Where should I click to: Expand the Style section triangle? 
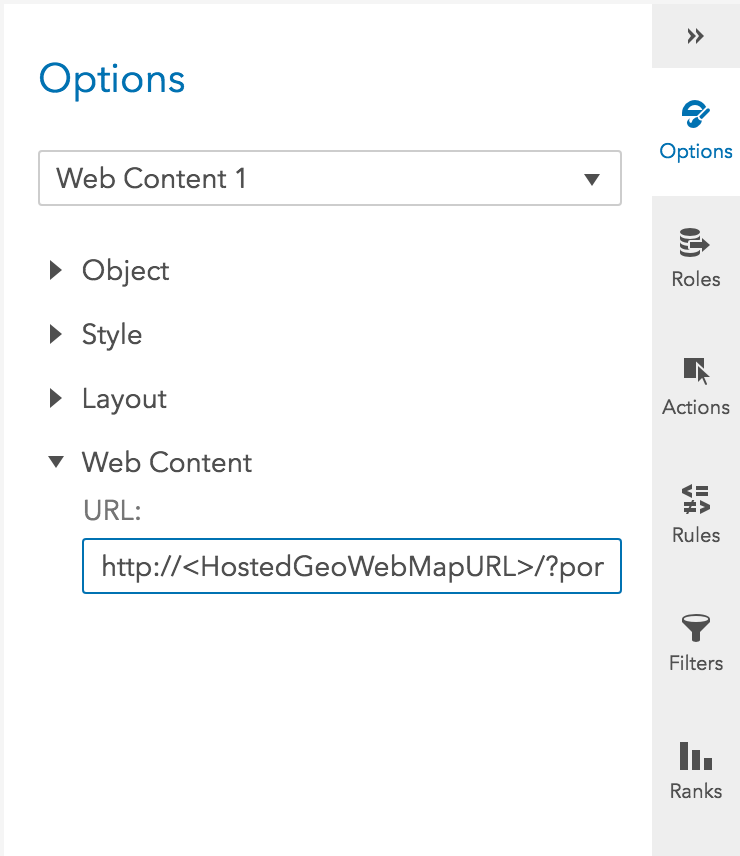pyautogui.click(x=56, y=335)
